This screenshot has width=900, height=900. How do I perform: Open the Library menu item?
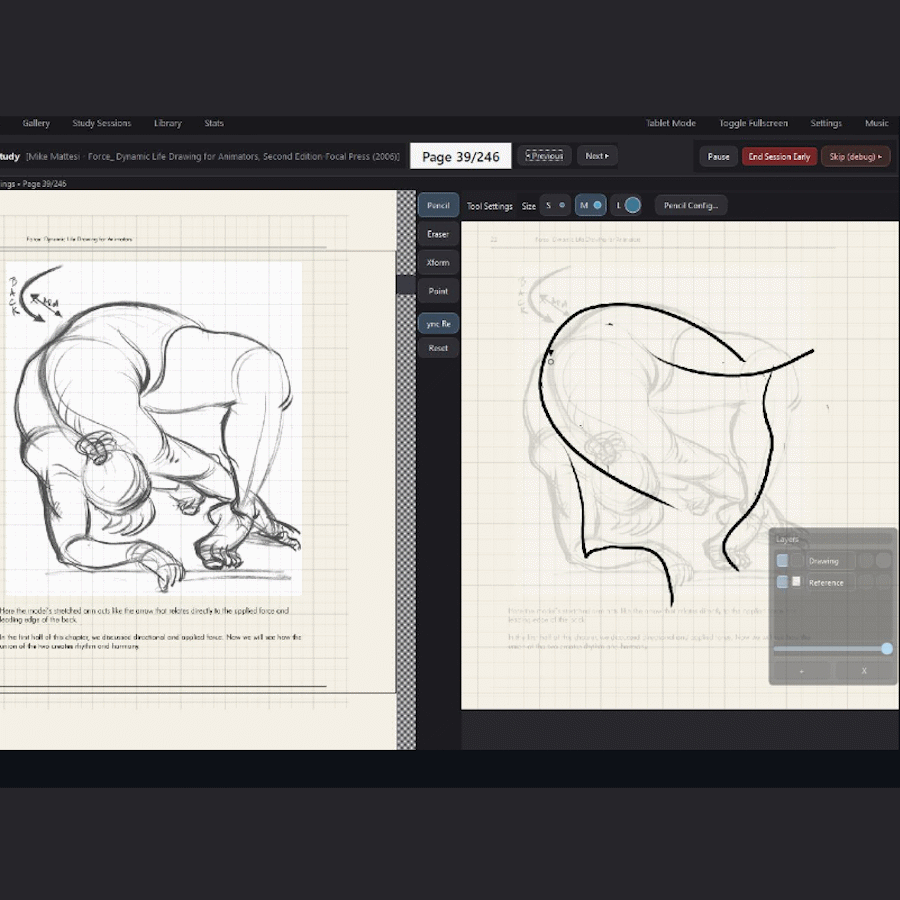pos(168,123)
